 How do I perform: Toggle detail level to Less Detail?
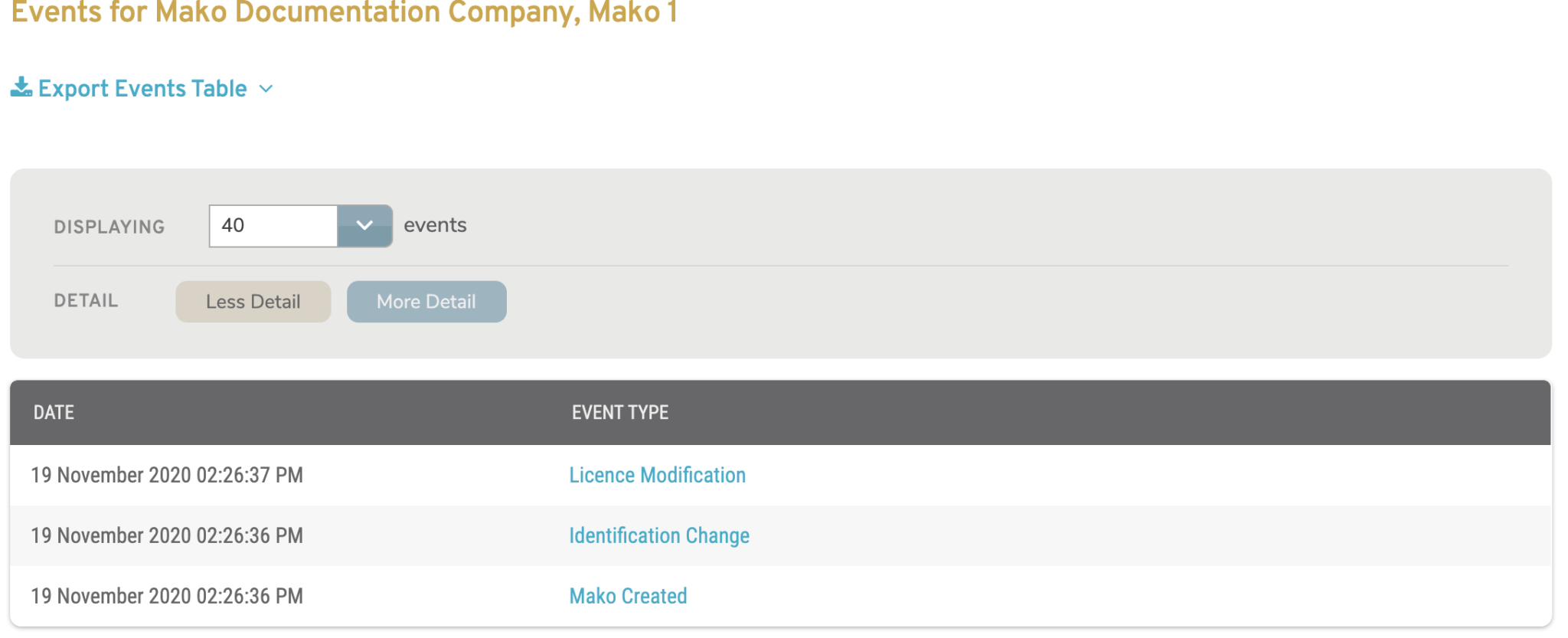[x=253, y=301]
